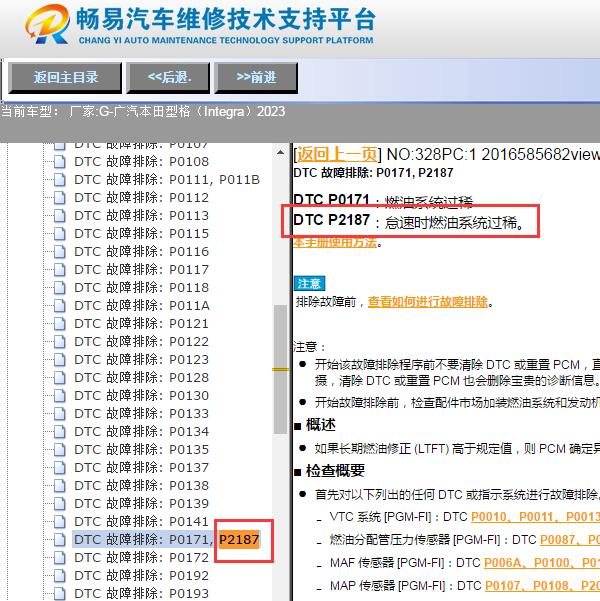
Task: Click the document icon beside P0137
Action: (59, 468)
